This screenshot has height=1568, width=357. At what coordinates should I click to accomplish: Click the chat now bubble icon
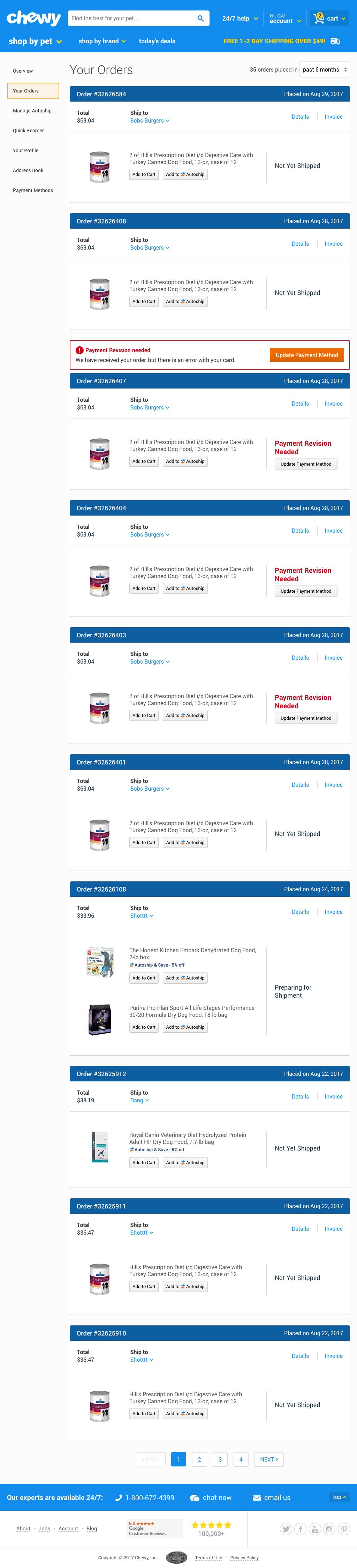tap(195, 1497)
